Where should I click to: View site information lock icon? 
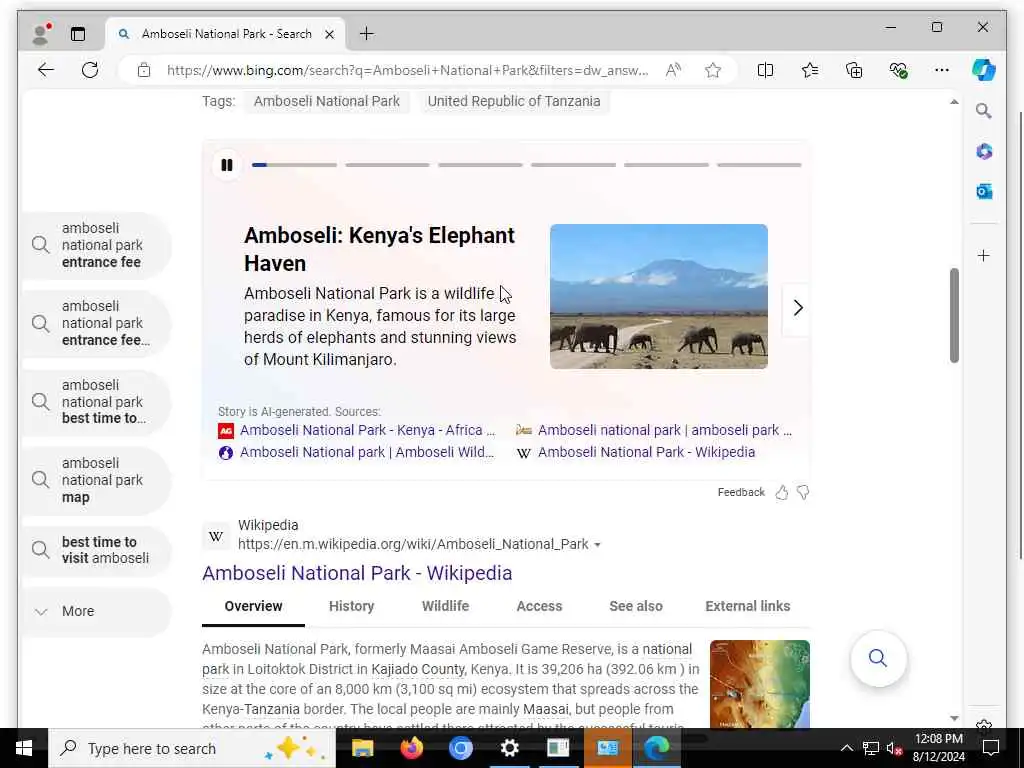[144, 70]
